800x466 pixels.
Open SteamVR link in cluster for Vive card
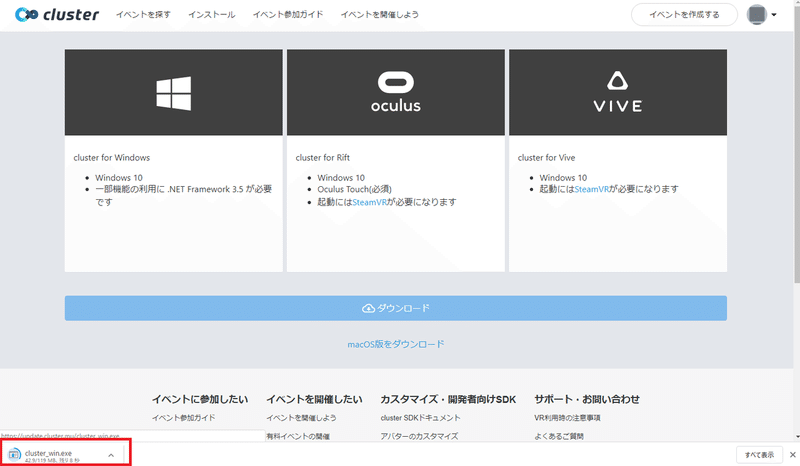[x=592, y=189]
